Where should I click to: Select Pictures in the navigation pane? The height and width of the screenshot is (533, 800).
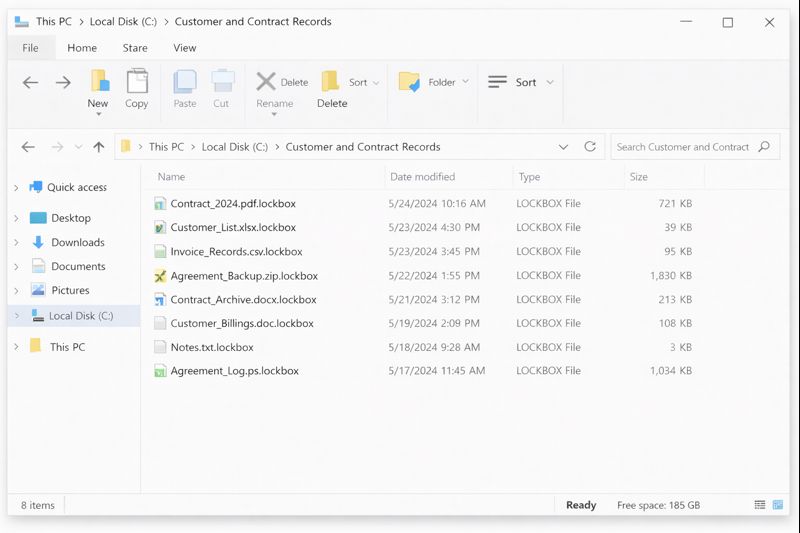pos(70,291)
